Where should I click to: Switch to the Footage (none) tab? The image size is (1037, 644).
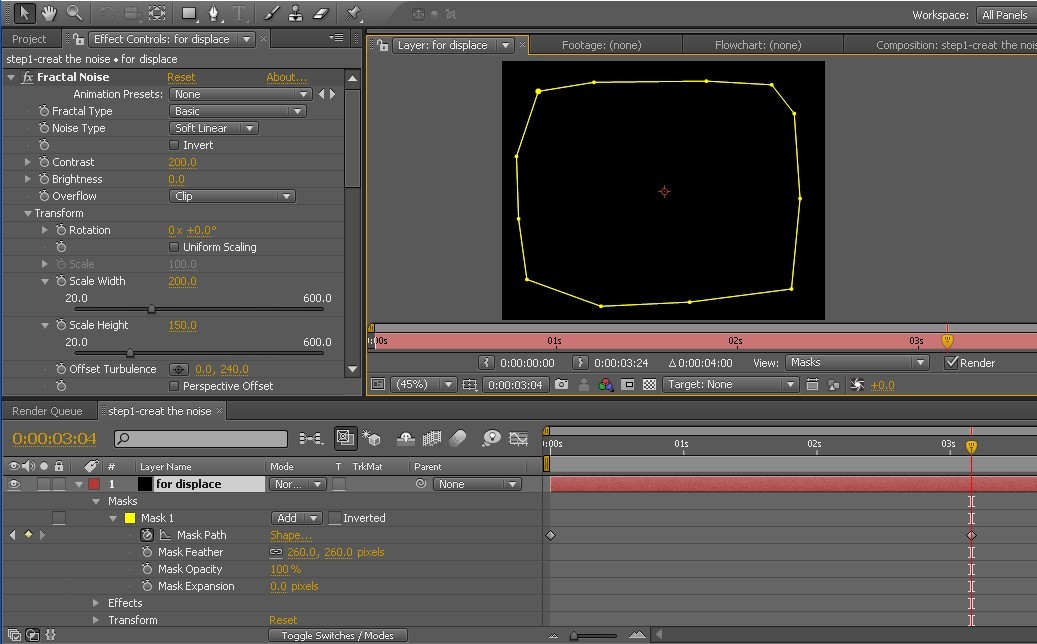tap(601, 45)
